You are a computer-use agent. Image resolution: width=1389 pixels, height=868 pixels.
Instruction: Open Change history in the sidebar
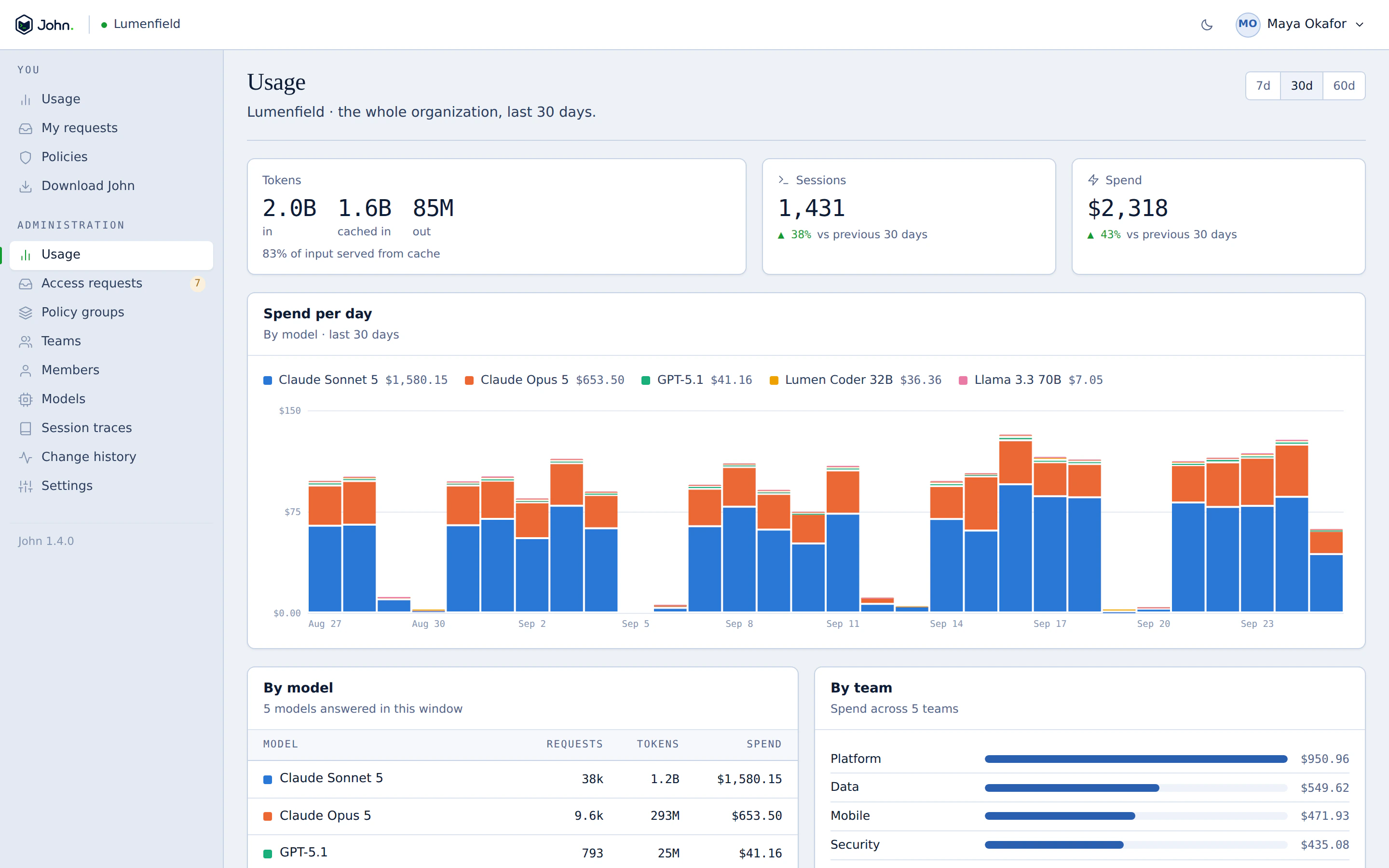coord(111,457)
